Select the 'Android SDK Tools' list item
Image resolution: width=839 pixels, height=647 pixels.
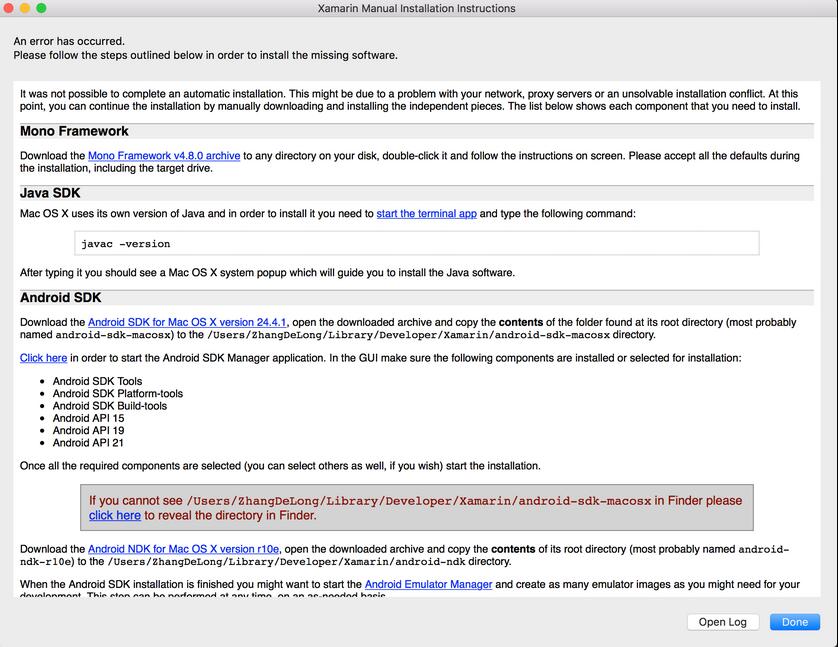[x=97, y=381]
